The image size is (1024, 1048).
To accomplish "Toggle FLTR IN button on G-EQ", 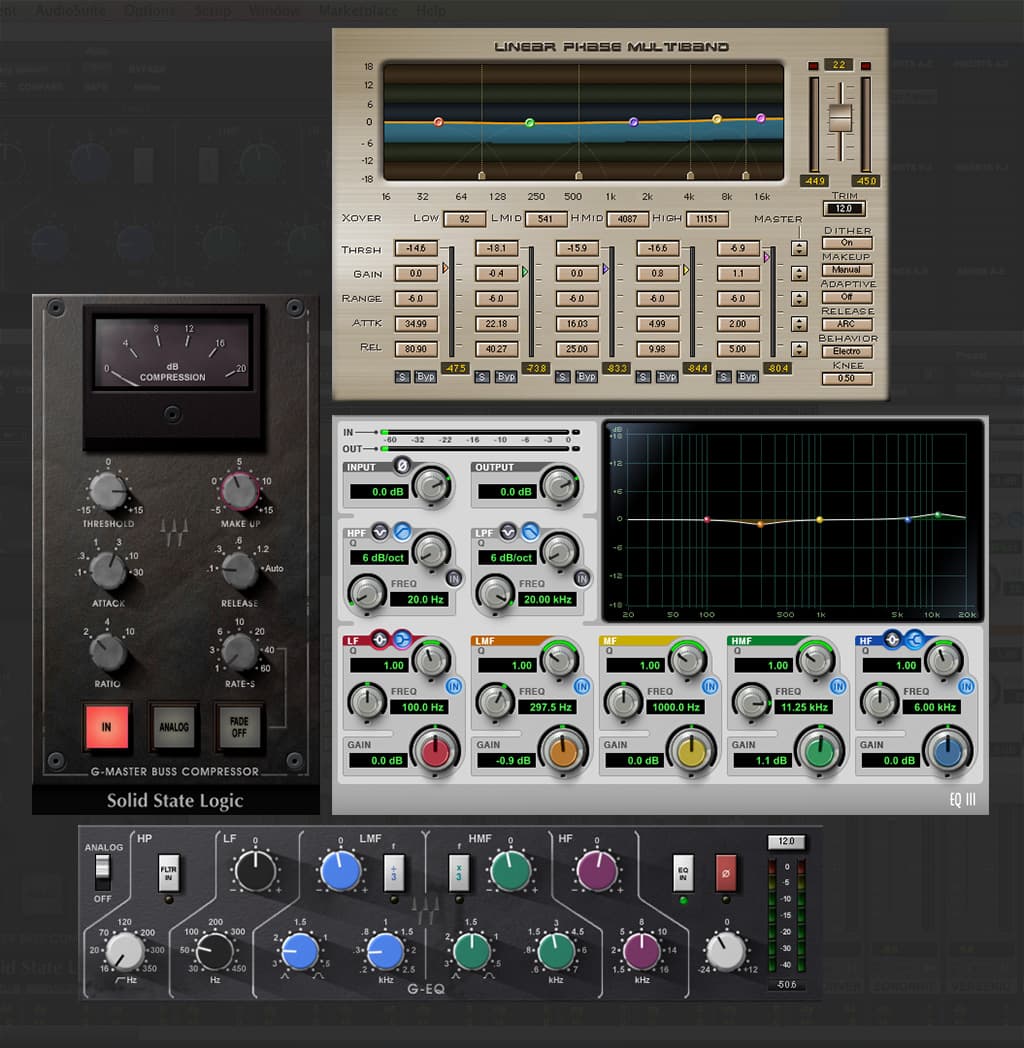I will (x=168, y=873).
